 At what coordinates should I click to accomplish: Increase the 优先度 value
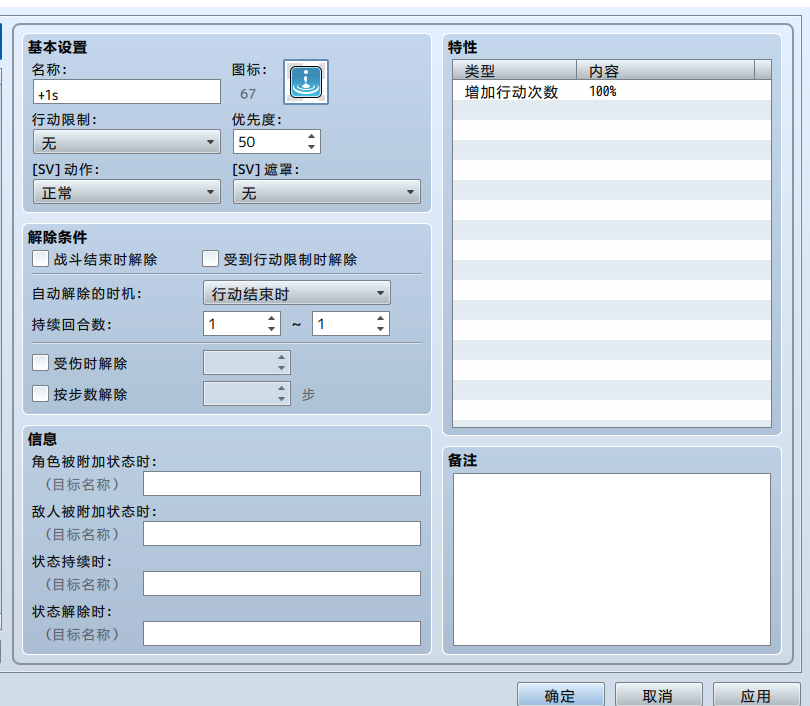pyautogui.click(x=311, y=136)
